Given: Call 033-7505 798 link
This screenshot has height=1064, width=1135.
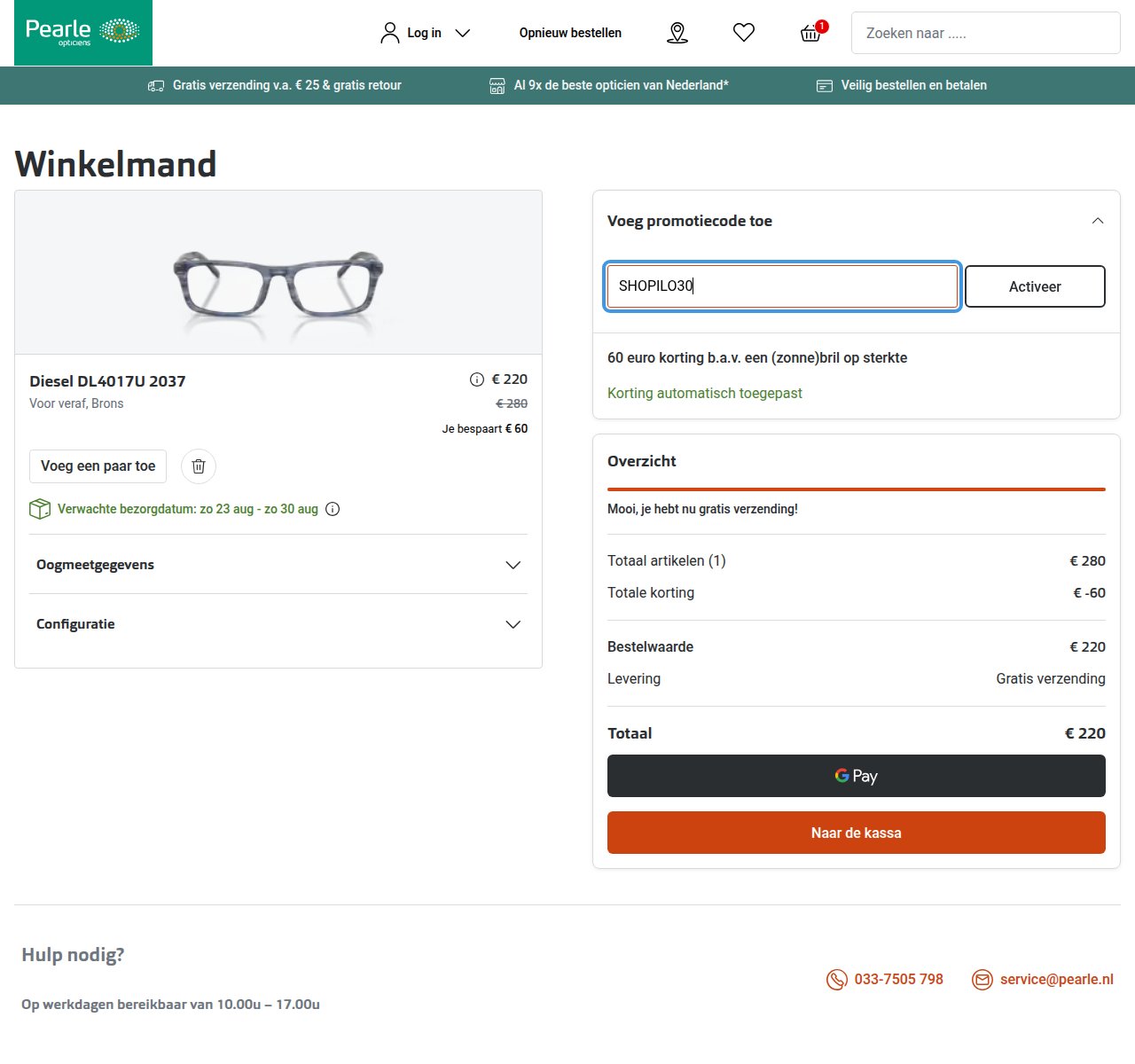Looking at the screenshot, I should pyautogui.click(x=899, y=980).
